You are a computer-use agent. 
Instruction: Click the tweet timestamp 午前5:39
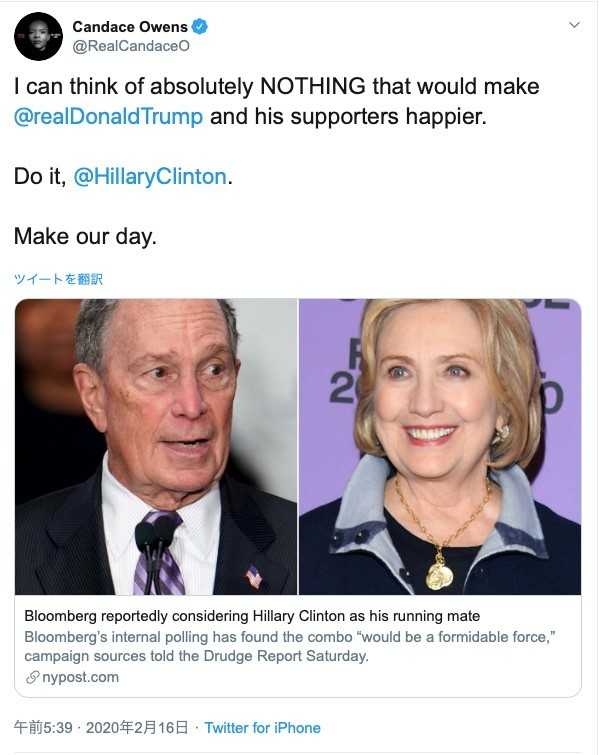coord(43,727)
